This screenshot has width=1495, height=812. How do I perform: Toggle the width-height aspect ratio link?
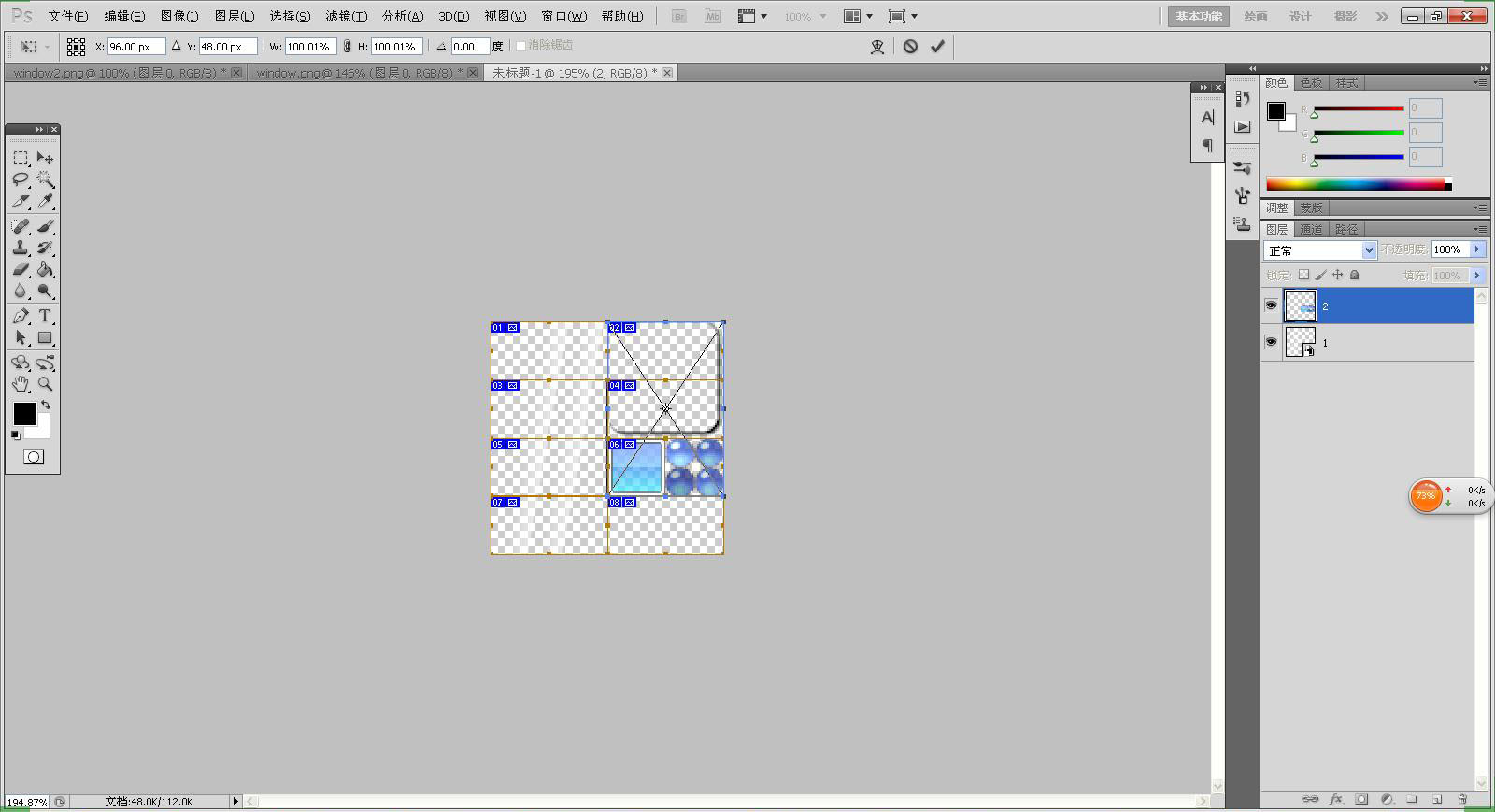coord(348,46)
